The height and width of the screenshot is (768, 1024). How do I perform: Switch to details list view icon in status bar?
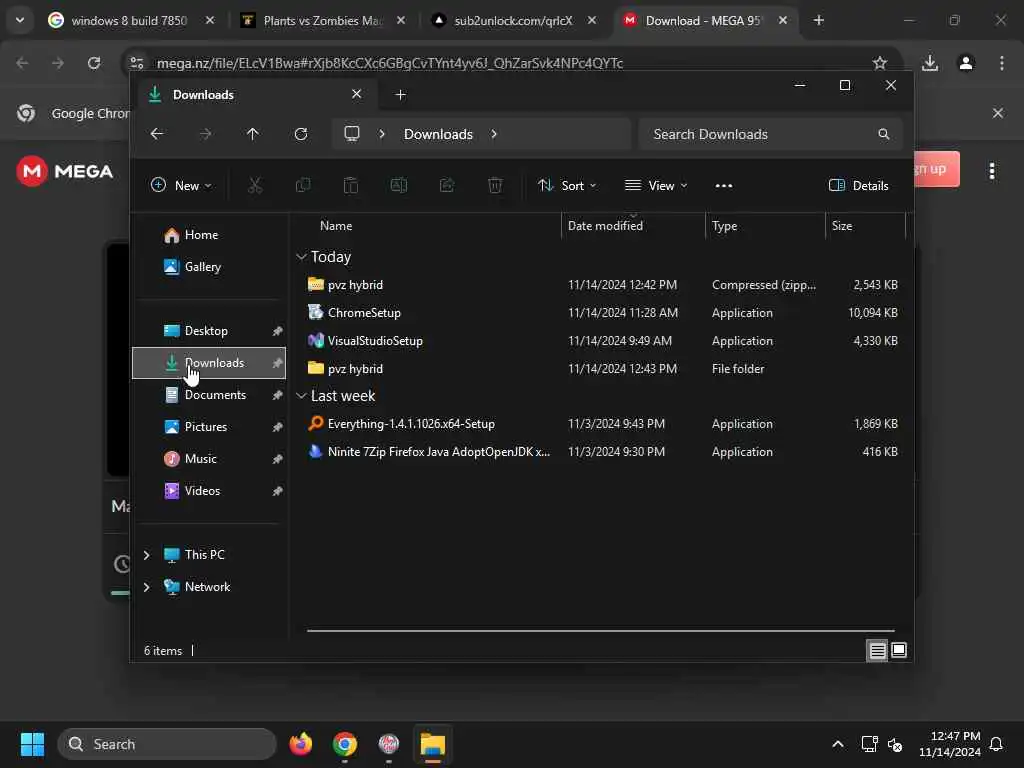click(877, 650)
